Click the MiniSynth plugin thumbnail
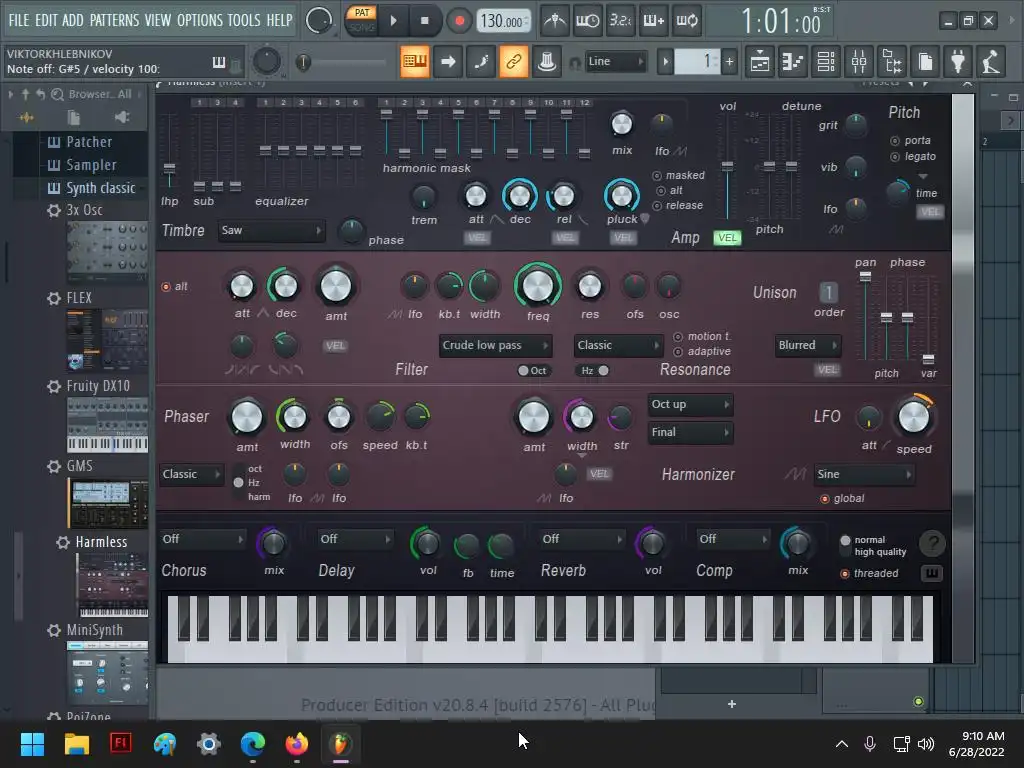Image resolution: width=1024 pixels, height=768 pixels. 107,673
